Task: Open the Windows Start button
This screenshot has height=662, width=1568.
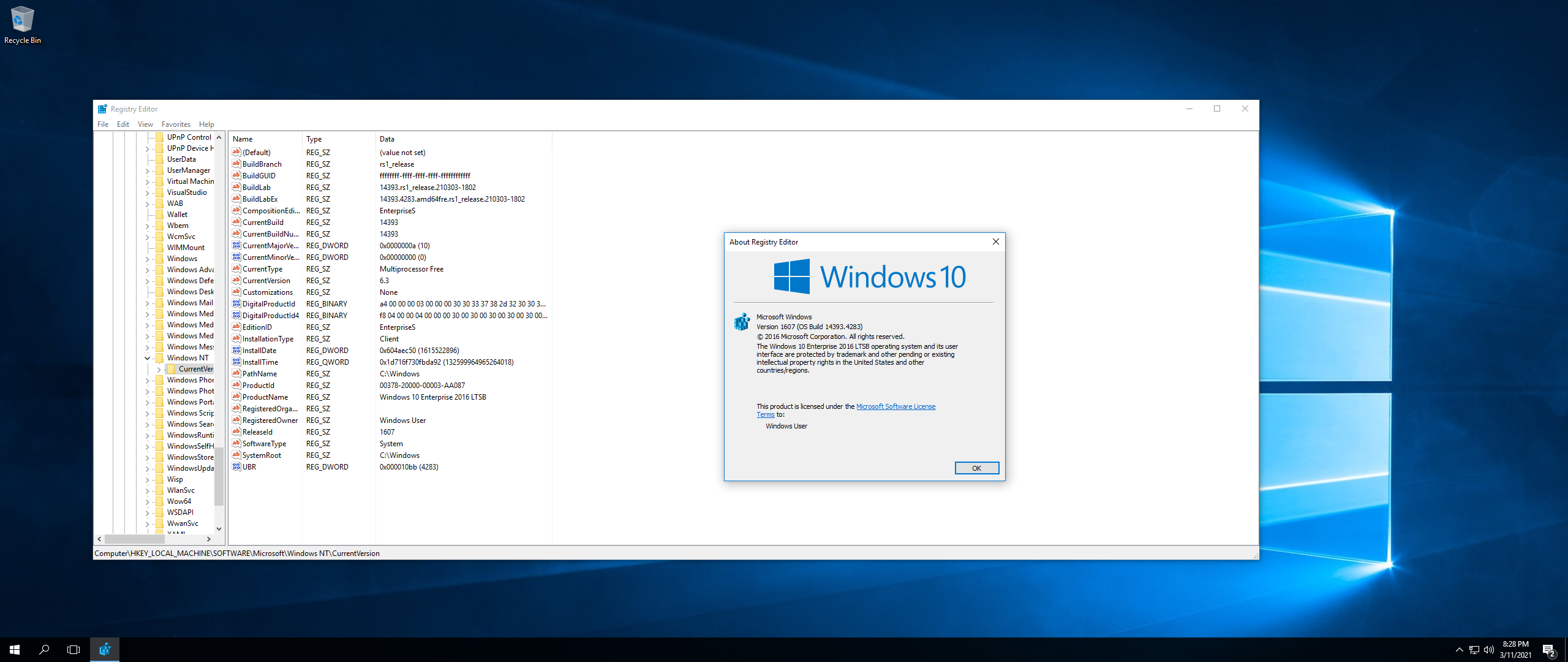Action: (x=15, y=649)
